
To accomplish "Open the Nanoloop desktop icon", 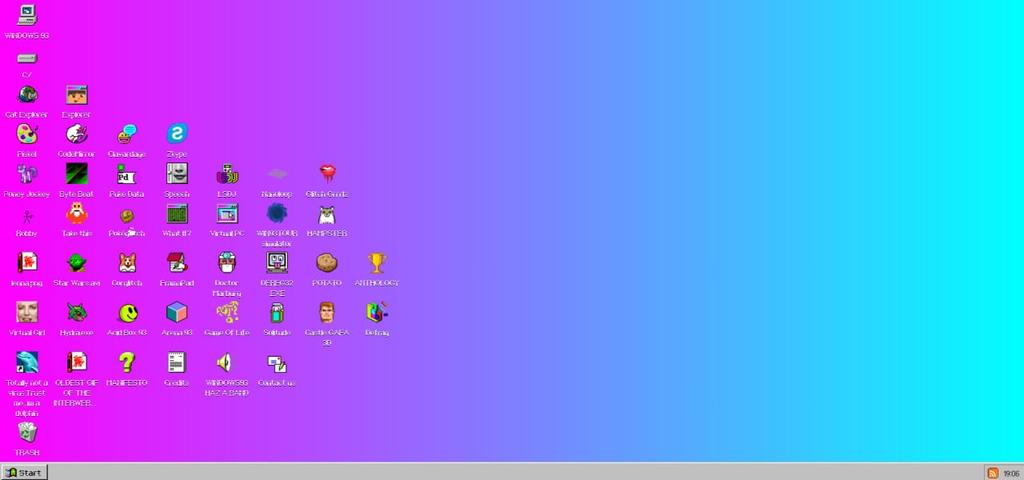I will point(277,174).
